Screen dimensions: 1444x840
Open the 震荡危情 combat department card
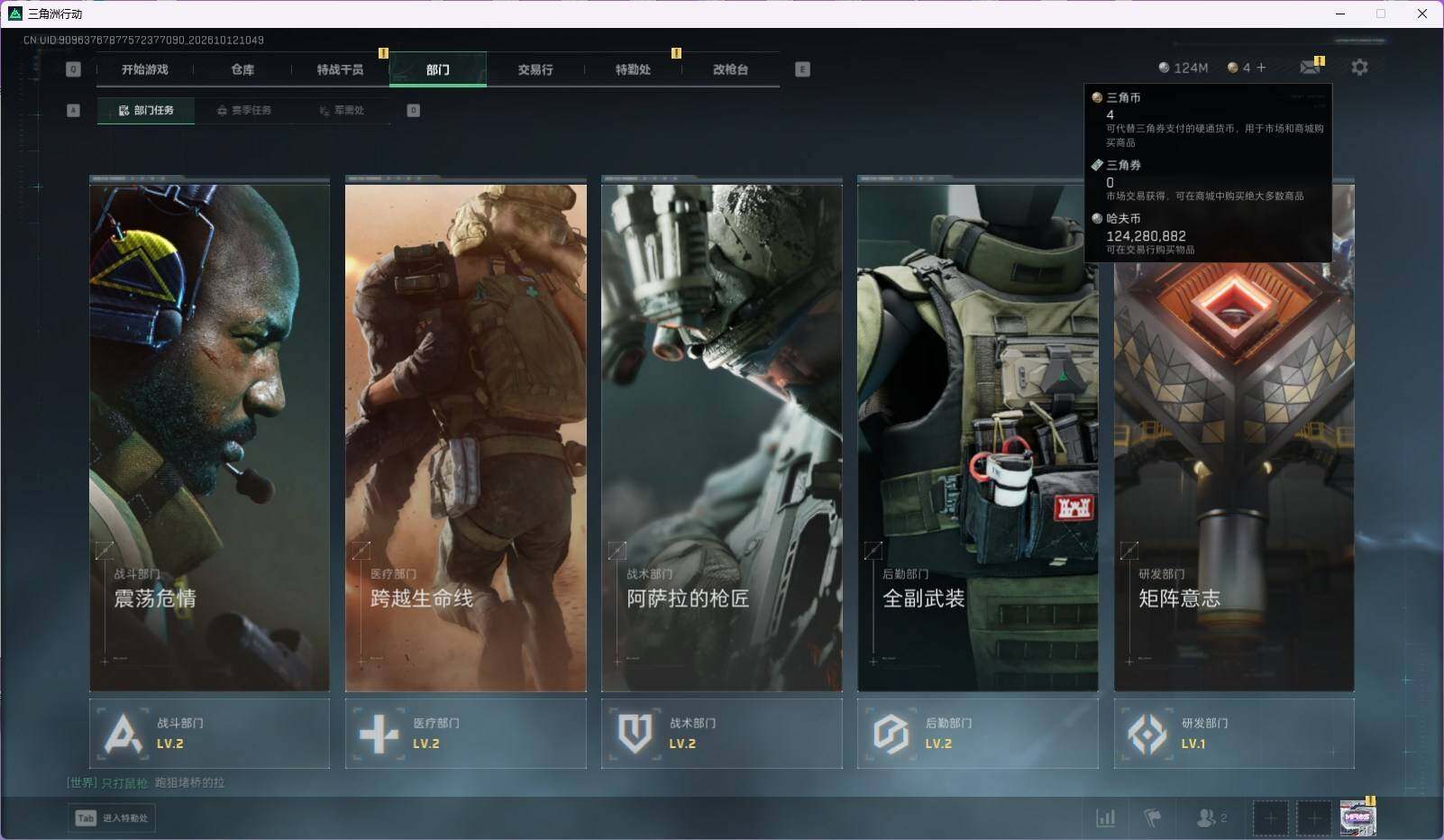(x=209, y=434)
